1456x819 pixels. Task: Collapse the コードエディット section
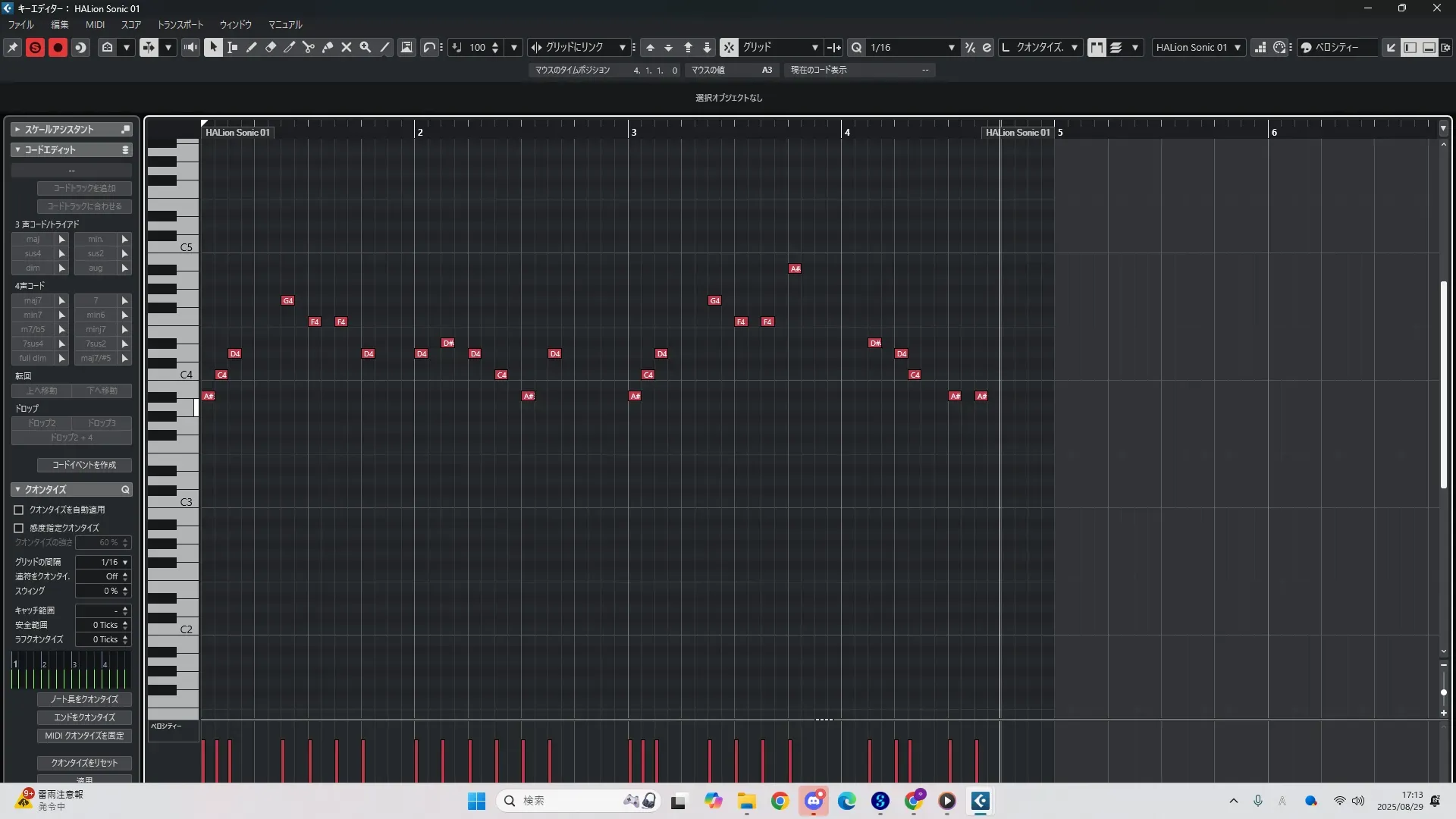point(17,150)
